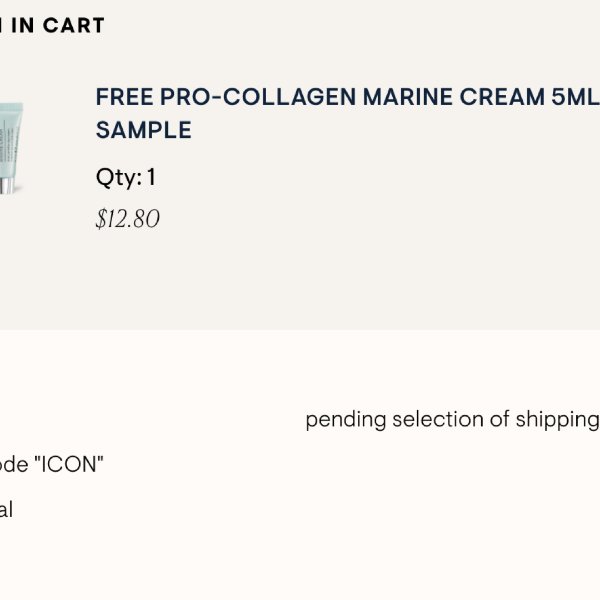Click the word pending in shipping message
Screen dimensions: 600x600
[346, 421]
